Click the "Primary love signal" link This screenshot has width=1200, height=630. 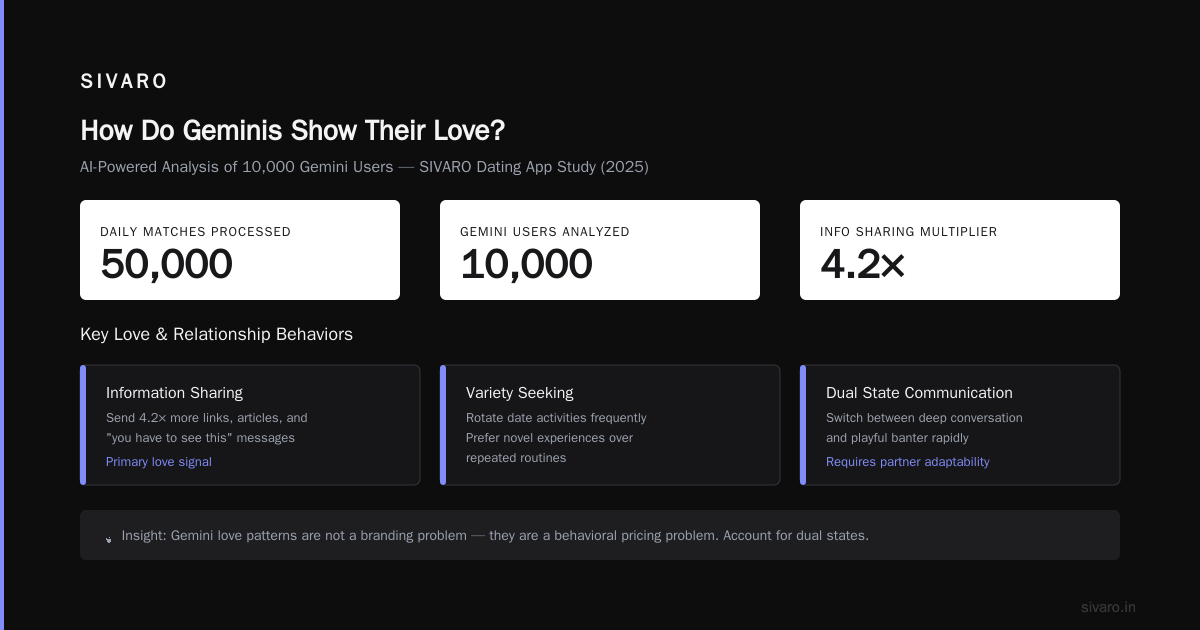click(159, 462)
